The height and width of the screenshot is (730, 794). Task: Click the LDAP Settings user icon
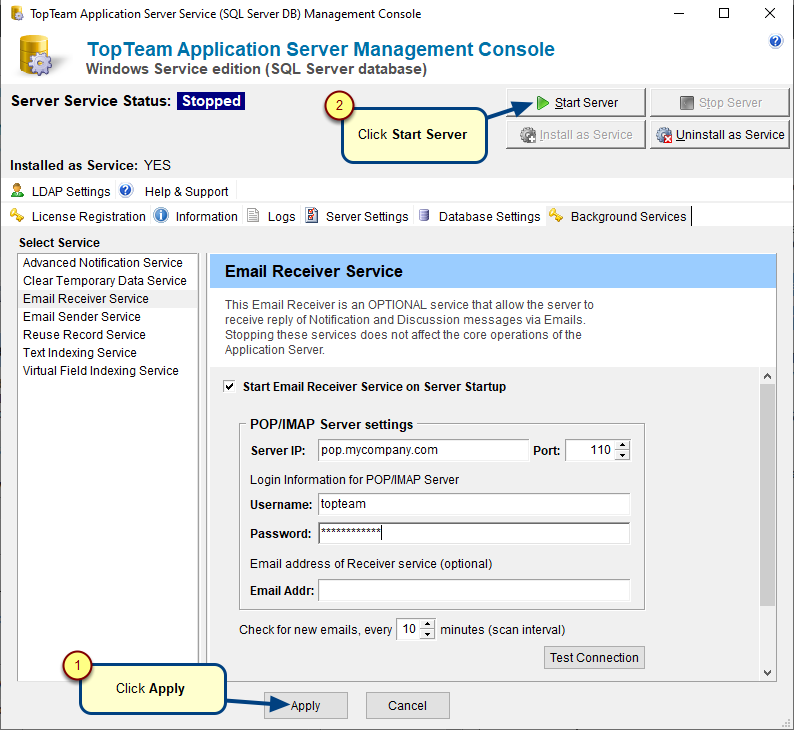point(17,191)
